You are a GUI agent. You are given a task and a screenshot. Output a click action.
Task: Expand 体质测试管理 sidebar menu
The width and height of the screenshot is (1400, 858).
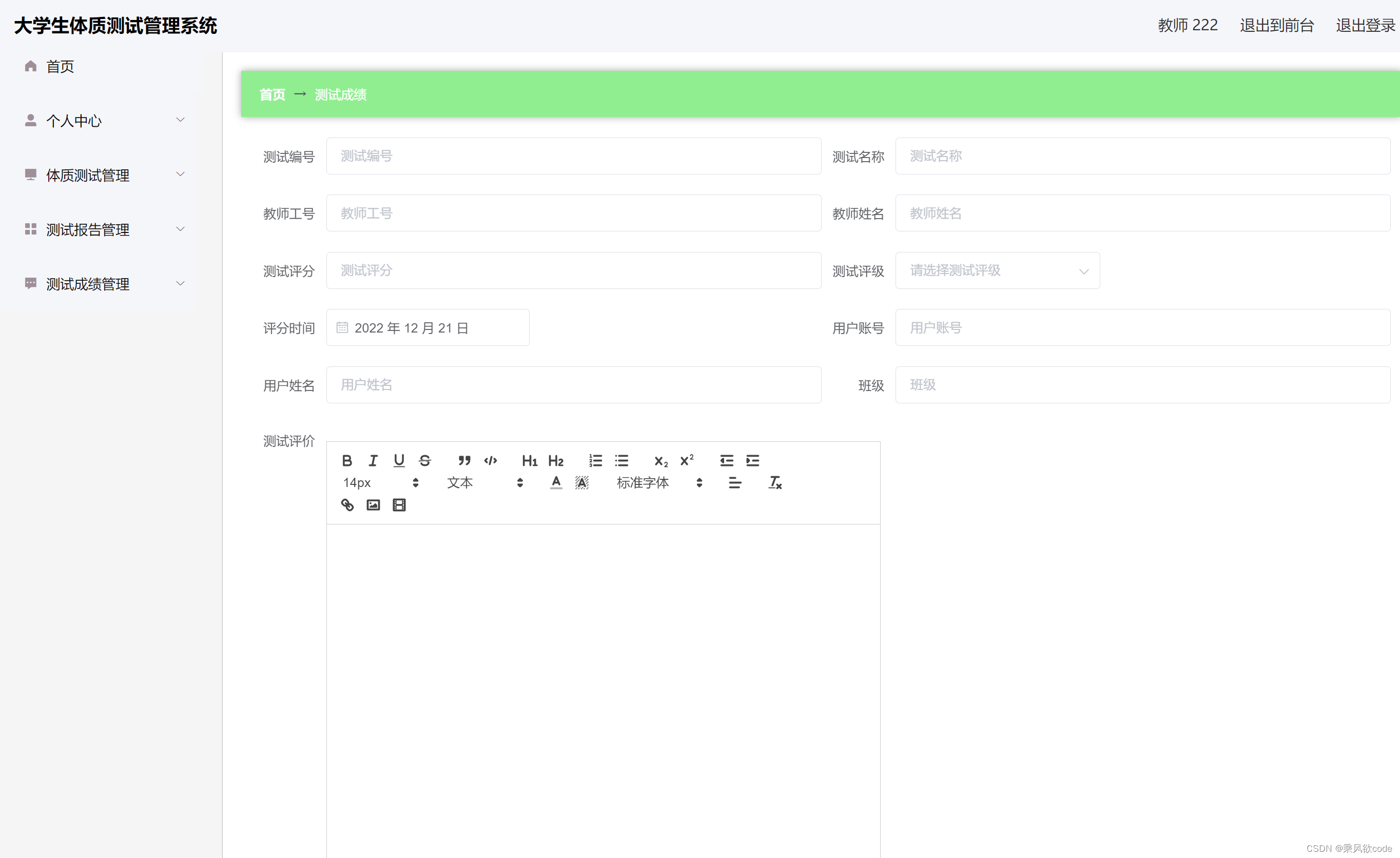point(105,174)
